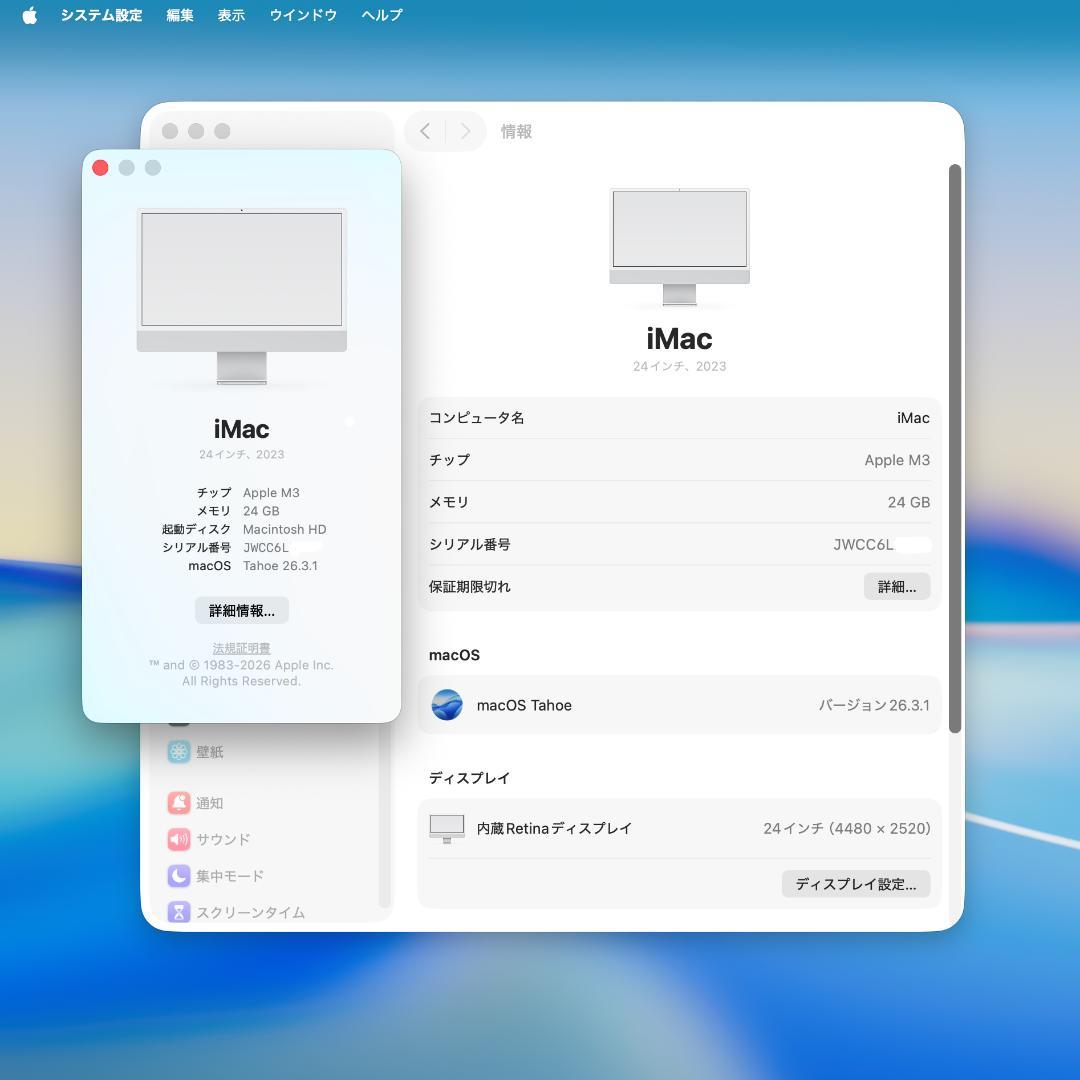Click the Apple M3 value in Settings
The height and width of the screenshot is (1080, 1080).
pos(897,460)
